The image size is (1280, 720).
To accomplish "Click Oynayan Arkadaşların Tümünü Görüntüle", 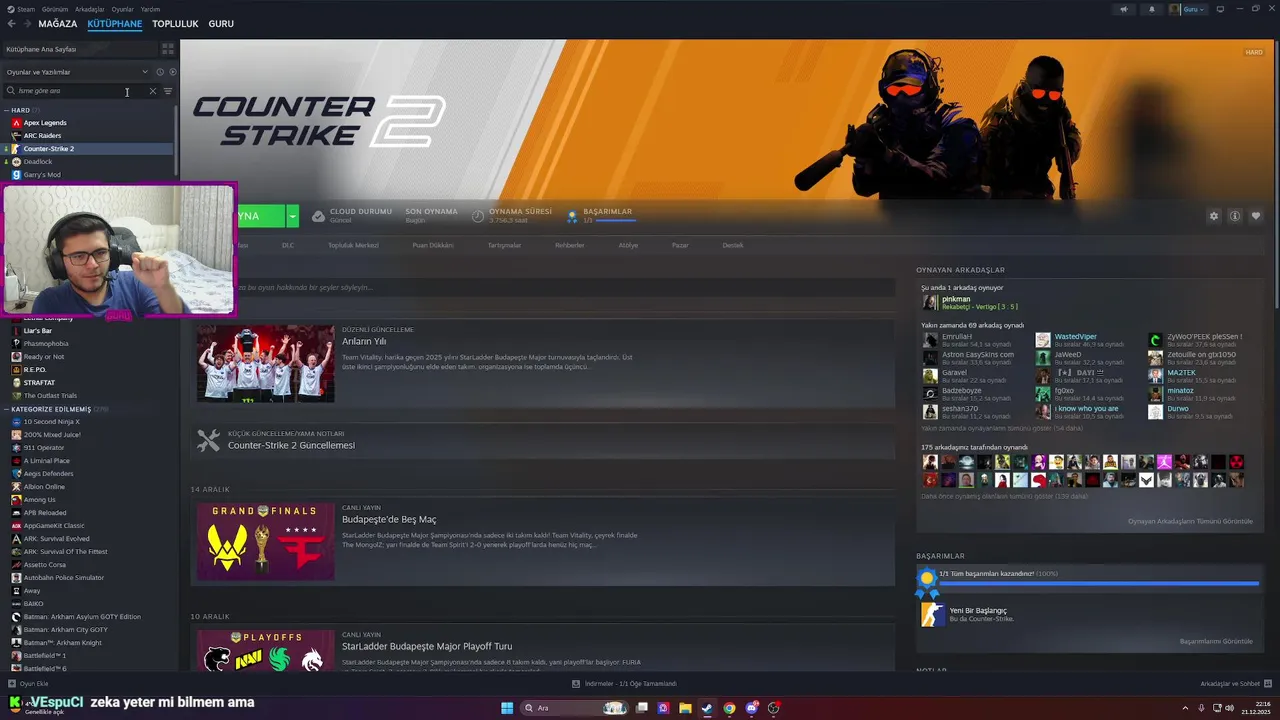I will pos(1190,521).
